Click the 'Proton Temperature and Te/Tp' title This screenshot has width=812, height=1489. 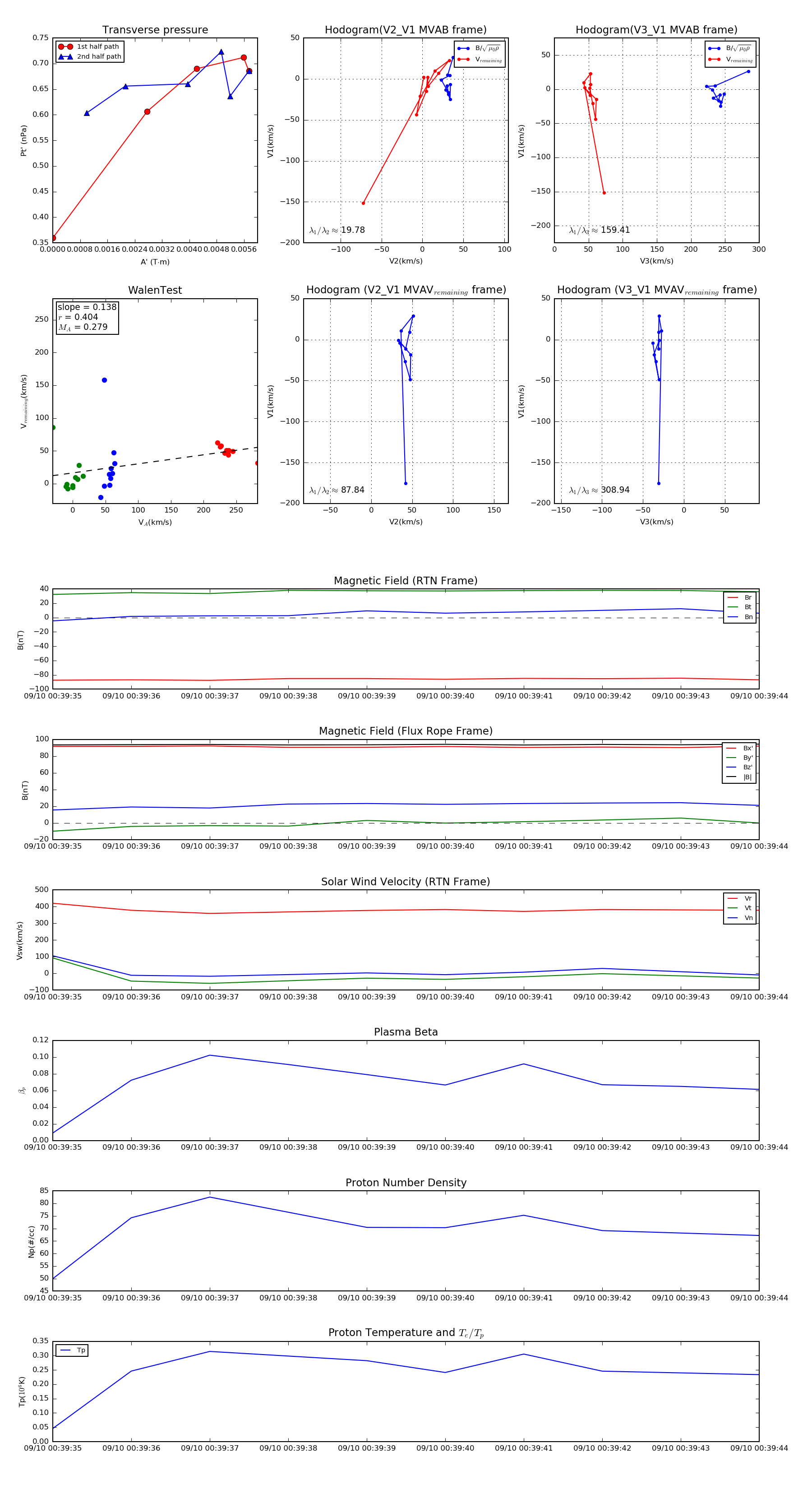pos(406,1333)
